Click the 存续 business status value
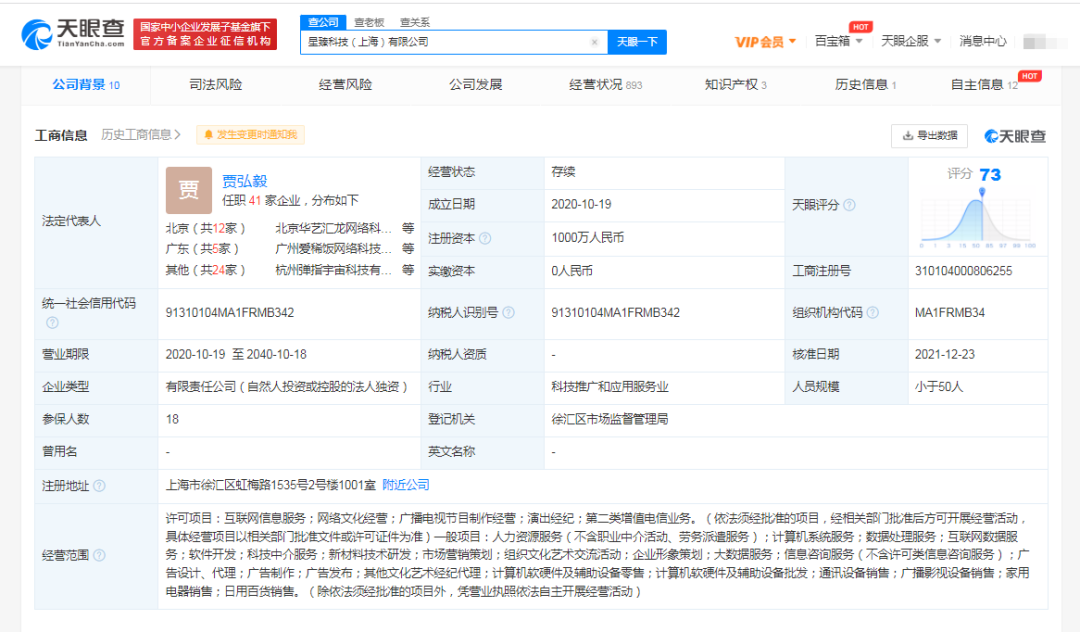1080x632 pixels. click(563, 172)
